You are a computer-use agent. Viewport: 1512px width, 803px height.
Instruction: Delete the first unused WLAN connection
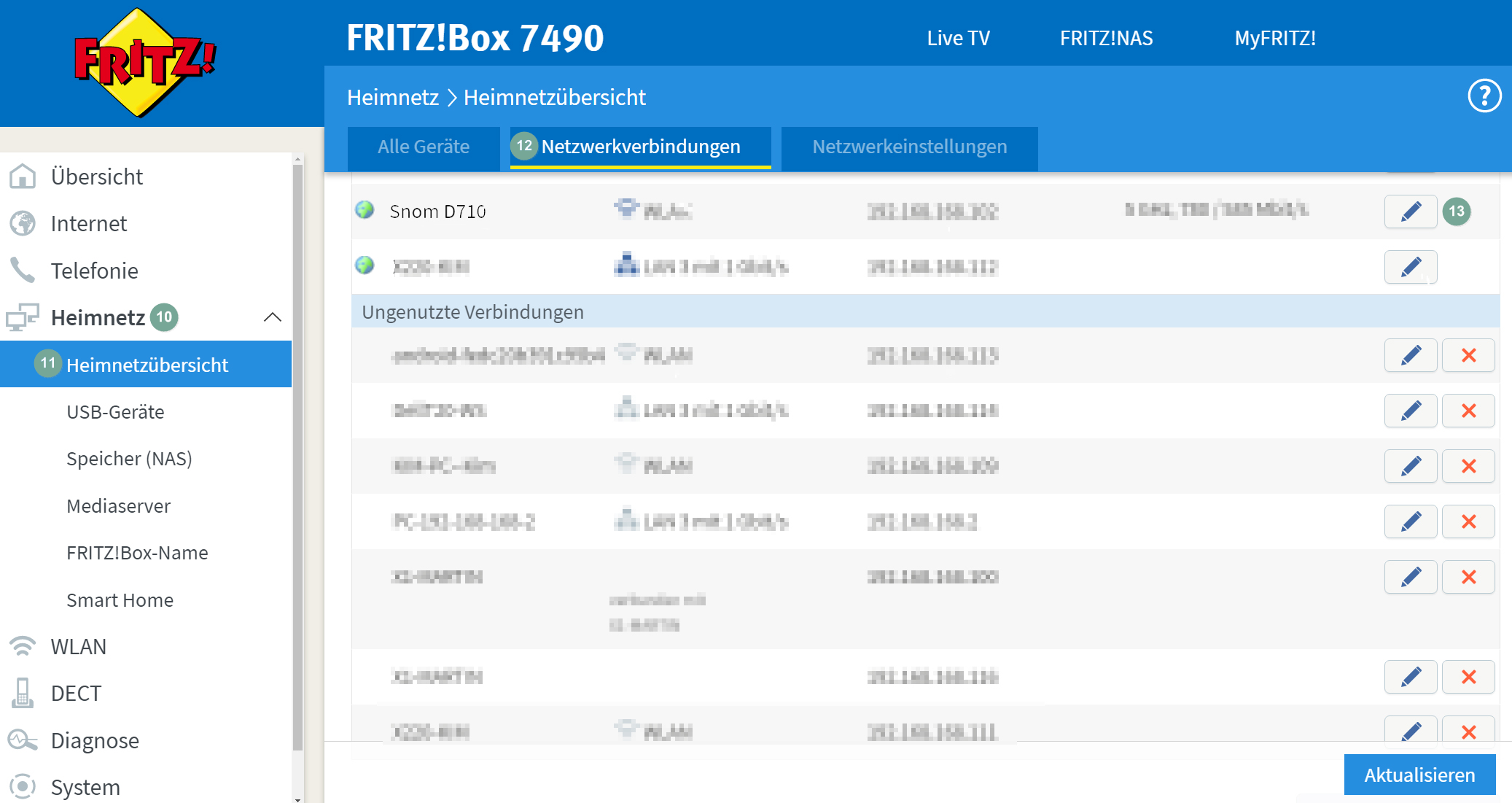point(1468,355)
